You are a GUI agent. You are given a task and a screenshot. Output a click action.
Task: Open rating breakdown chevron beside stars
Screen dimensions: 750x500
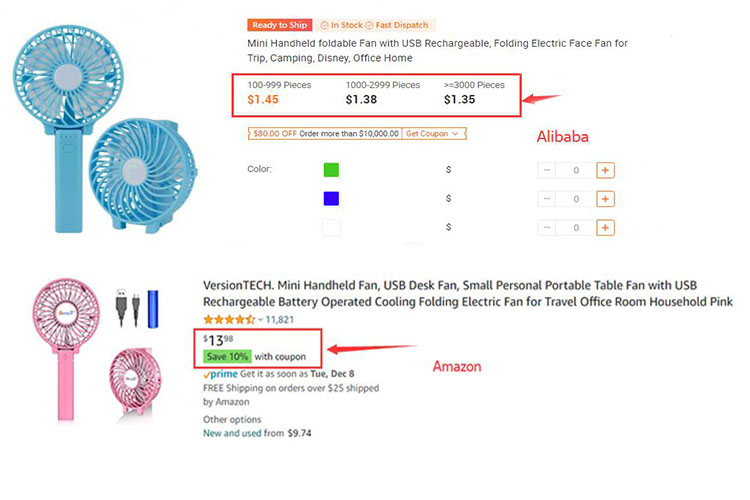click(260, 320)
